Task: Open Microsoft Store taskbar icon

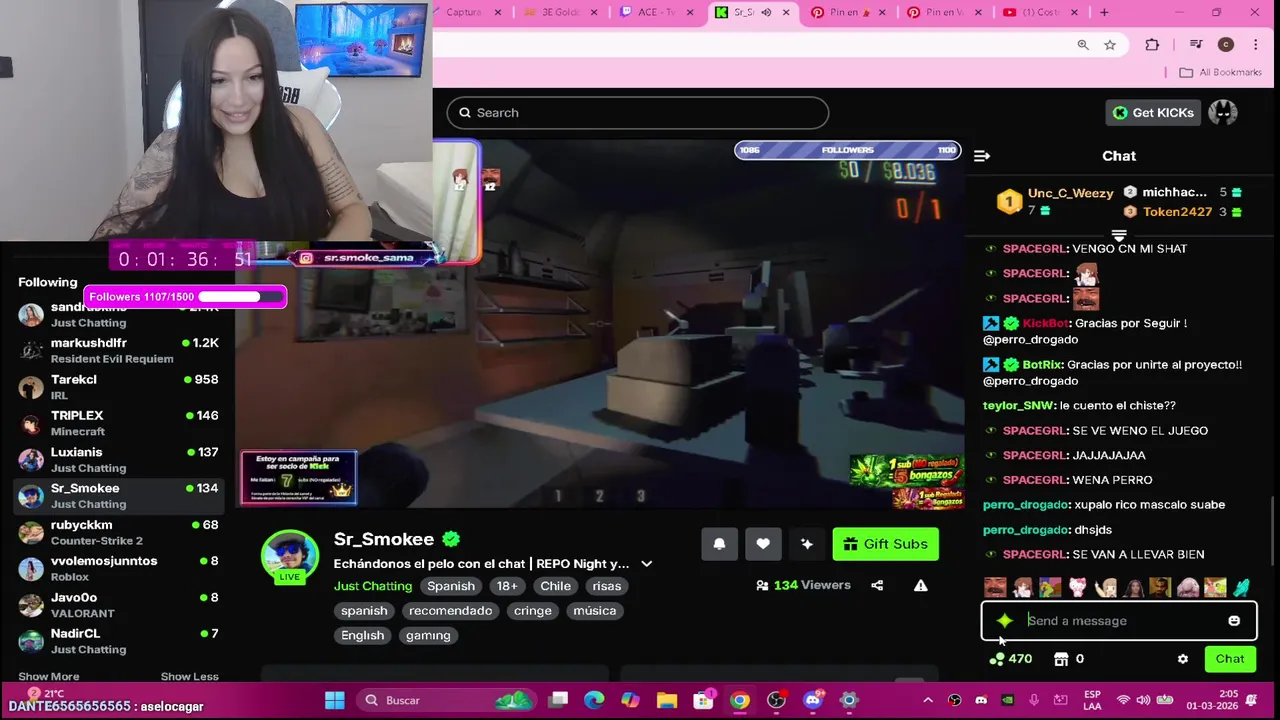Action: [x=704, y=700]
